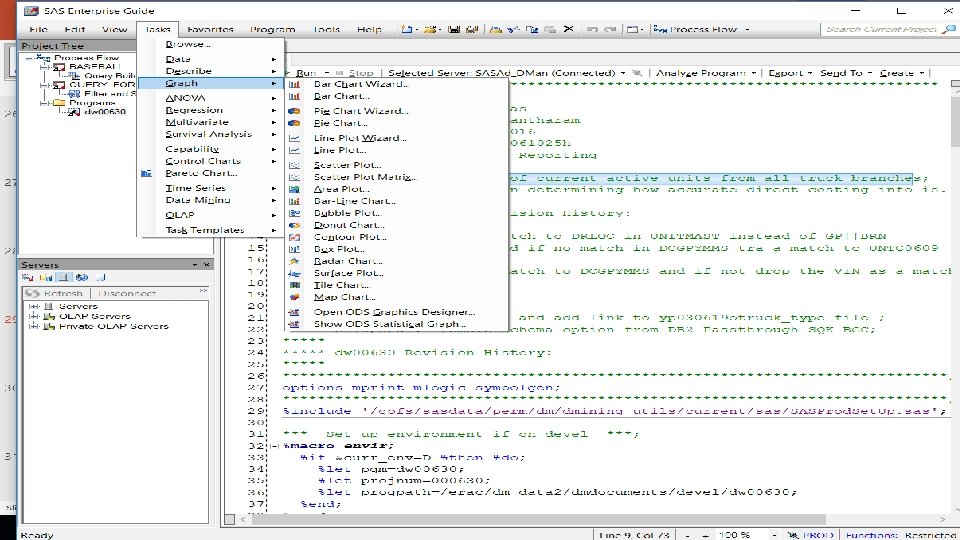Click the search magnifier icon
This screenshot has width=960, height=540.
coord(950,30)
